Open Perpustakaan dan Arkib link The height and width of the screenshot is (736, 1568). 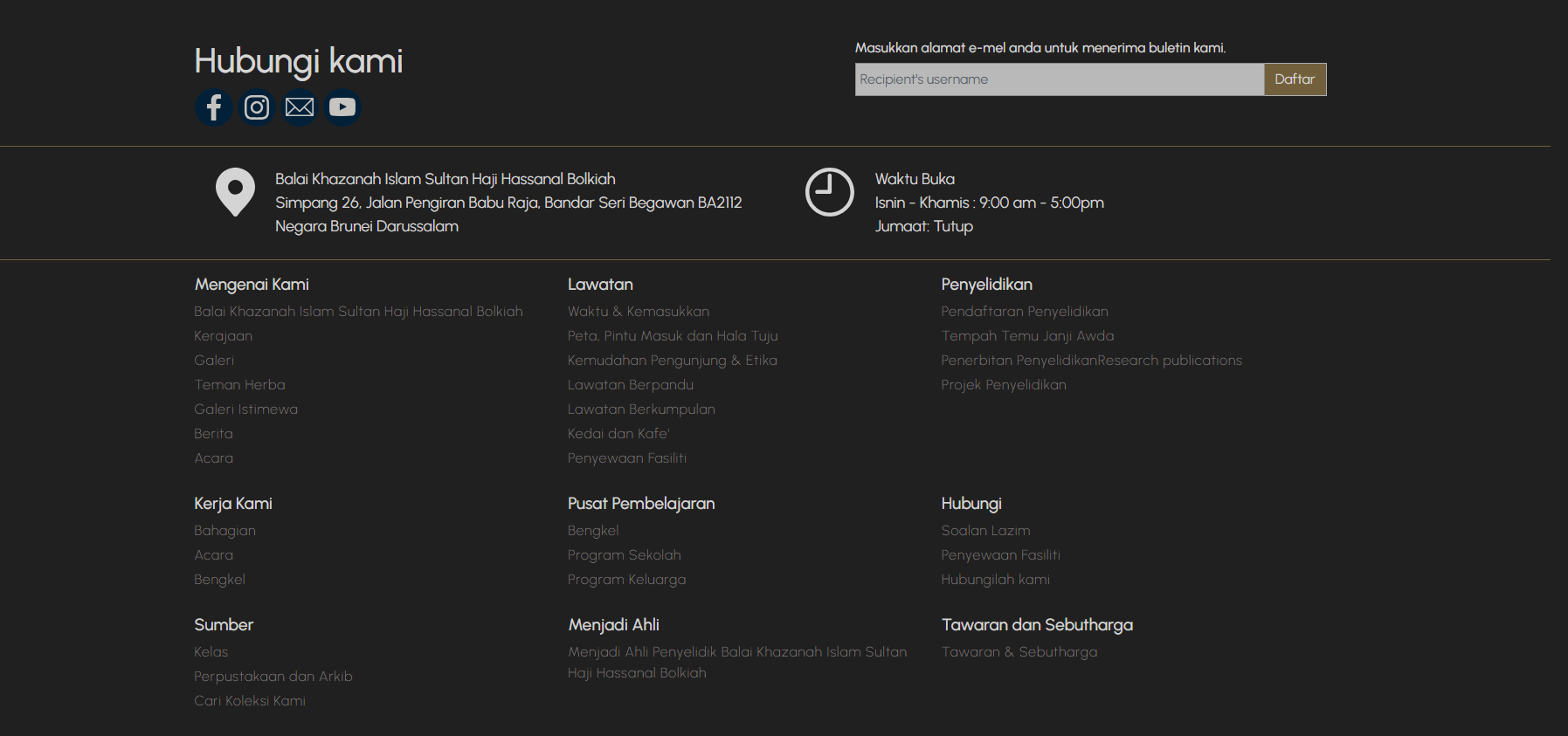[x=273, y=677]
